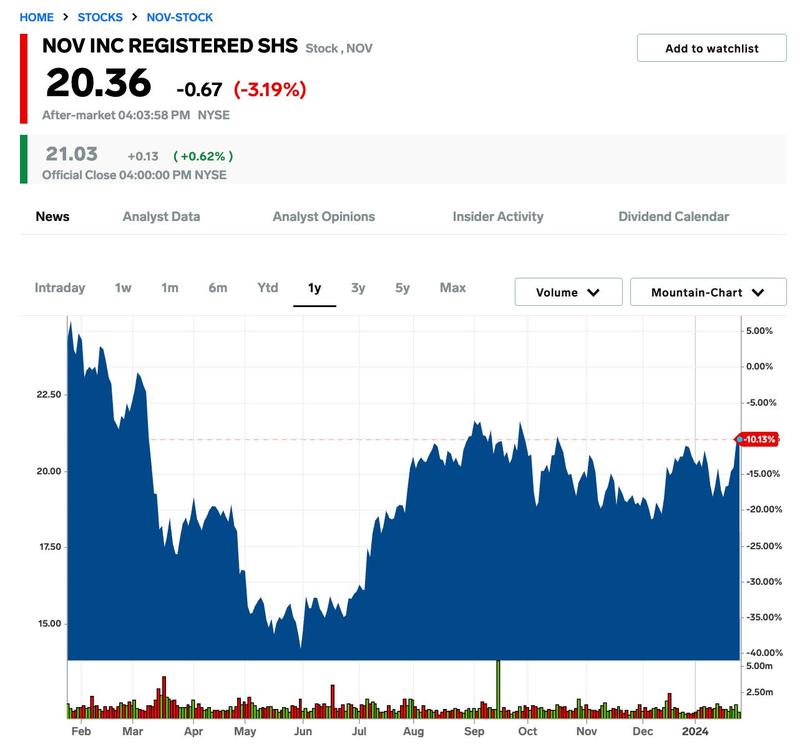Open the NOV-STOCK breadcrumb link
The image size is (800, 749).
coord(180,17)
